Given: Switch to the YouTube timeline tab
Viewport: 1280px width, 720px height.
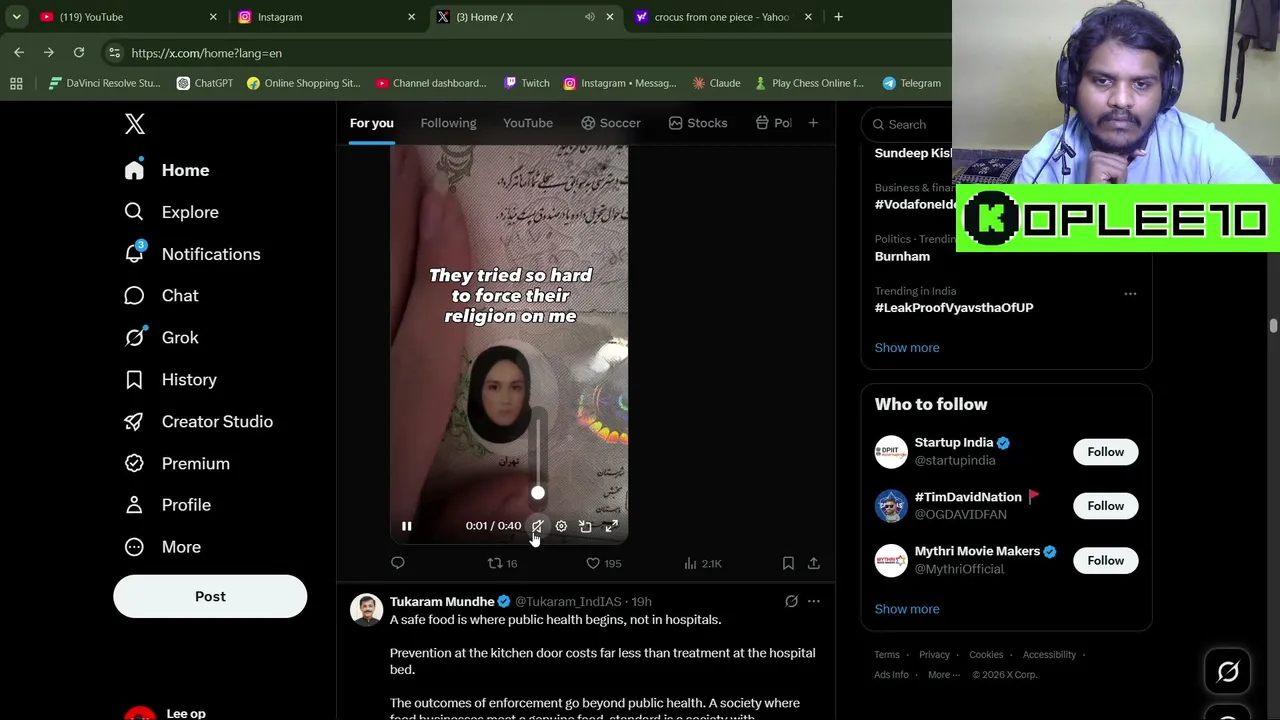Looking at the screenshot, I should (528, 123).
